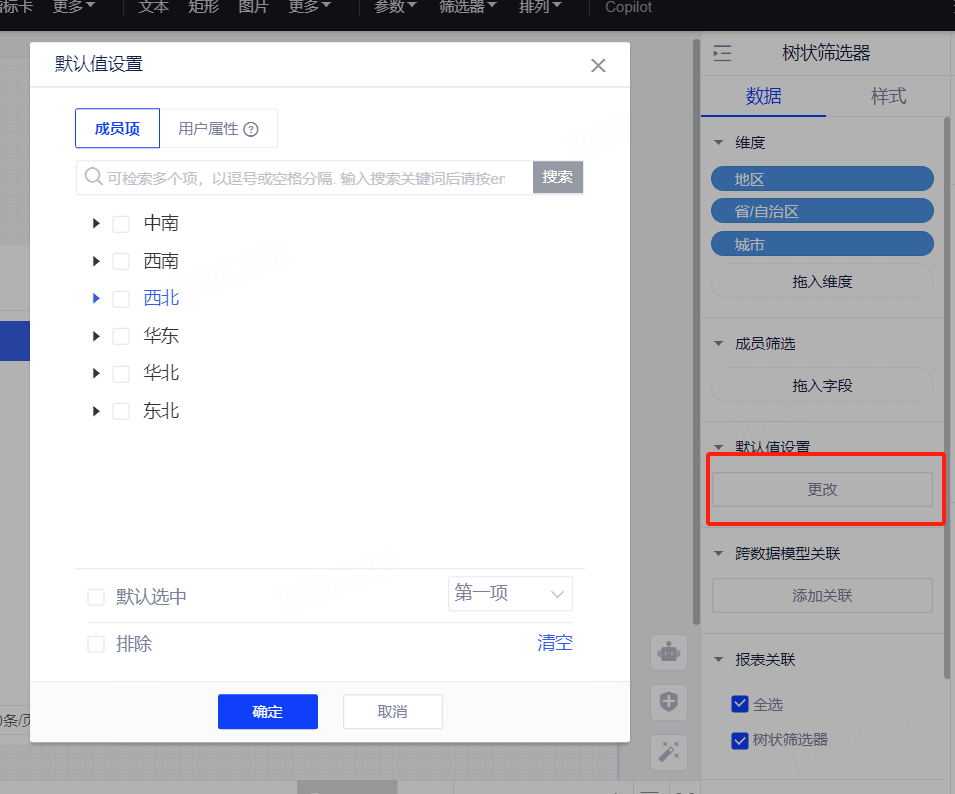Uncheck 全选 under 报表关联
955x794 pixels.
pyautogui.click(x=740, y=704)
